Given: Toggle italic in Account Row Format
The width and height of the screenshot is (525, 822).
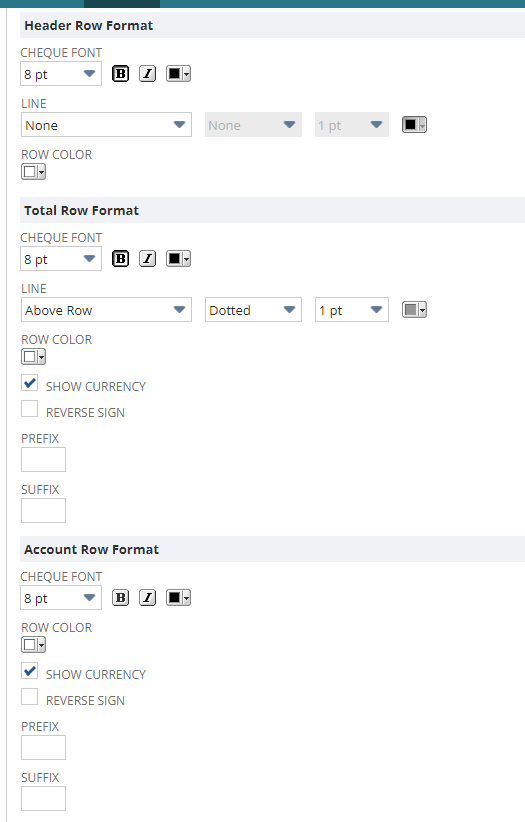Looking at the screenshot, I should pyautogui.click(x=147, y=598).
